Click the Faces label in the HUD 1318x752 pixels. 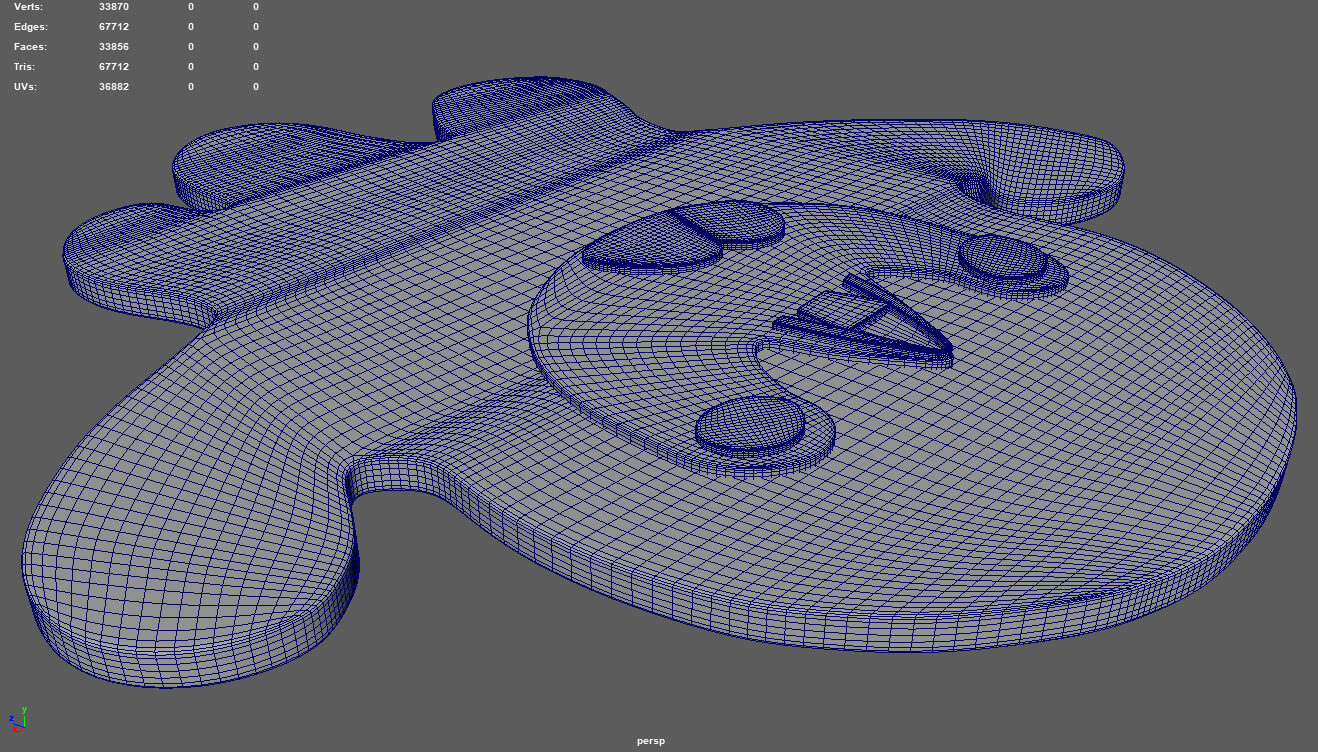(30, 47)
